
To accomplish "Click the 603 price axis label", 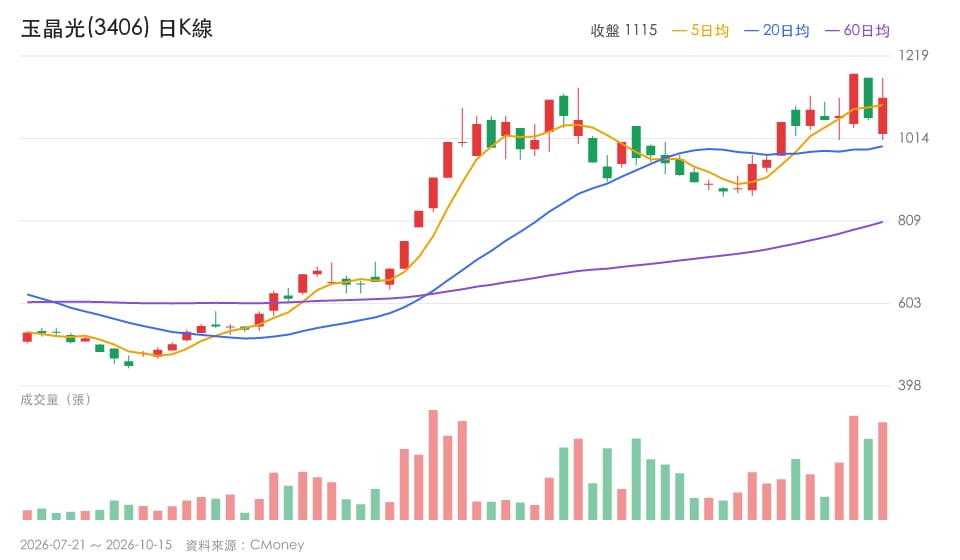I will [x=909, y=303].
